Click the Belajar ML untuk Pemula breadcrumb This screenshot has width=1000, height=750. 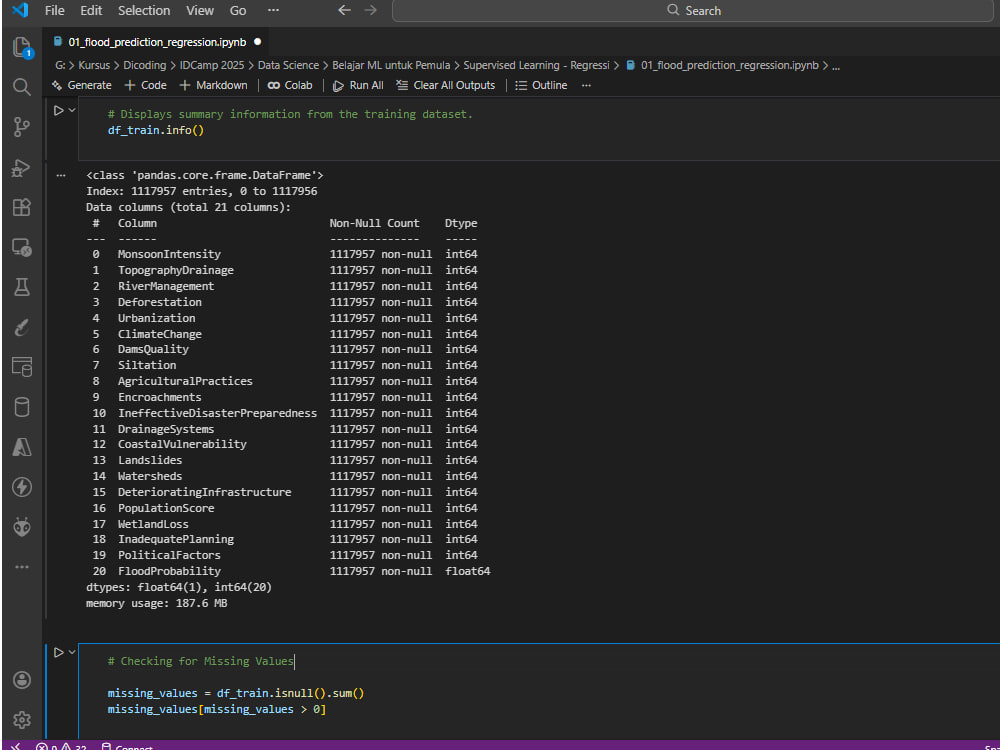(x=391, y=65)
